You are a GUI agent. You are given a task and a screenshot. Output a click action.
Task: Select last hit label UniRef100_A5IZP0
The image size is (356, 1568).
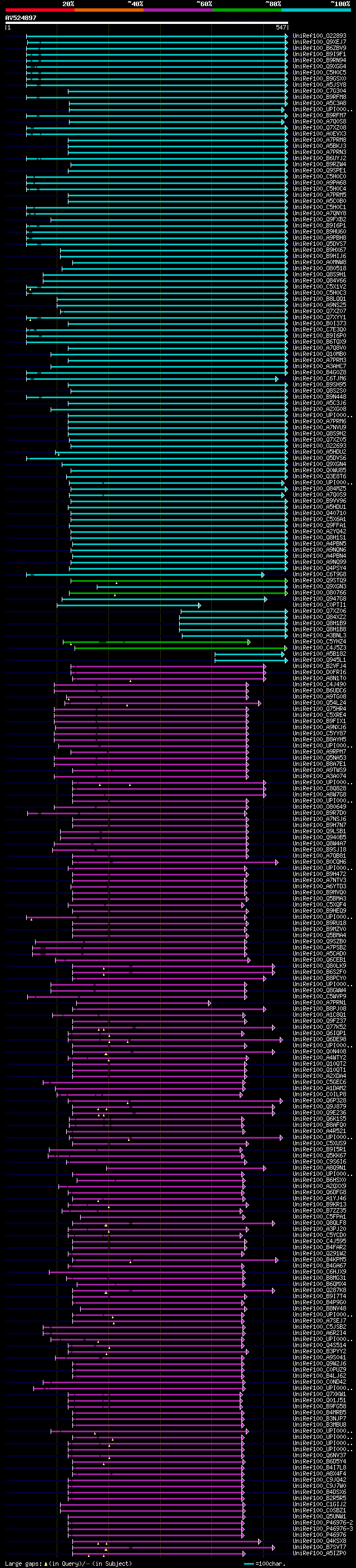[319, 1553]
